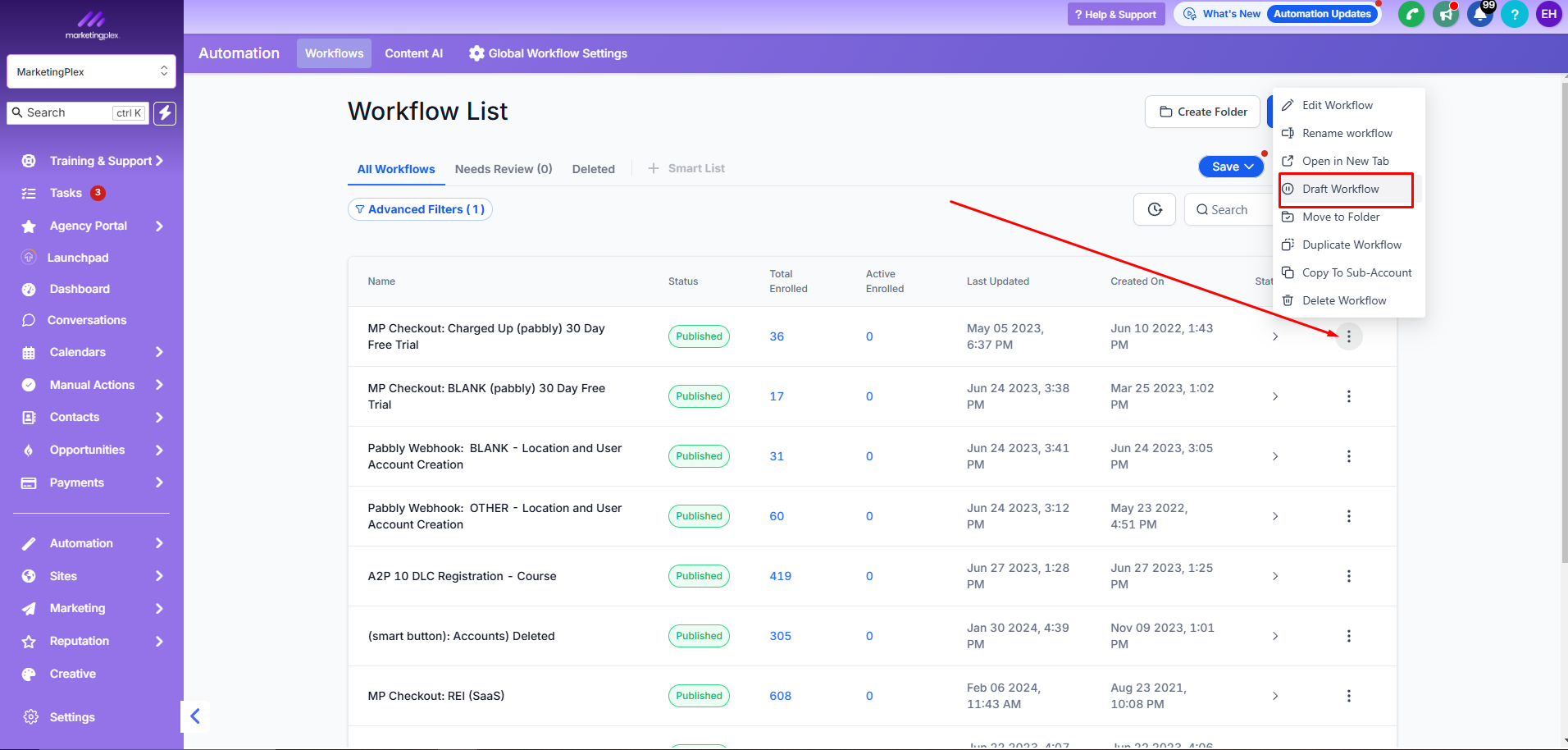Screen dimensions: 1568x750
Task: Open Settings in the sidebar
Action: tap(71, 717)
